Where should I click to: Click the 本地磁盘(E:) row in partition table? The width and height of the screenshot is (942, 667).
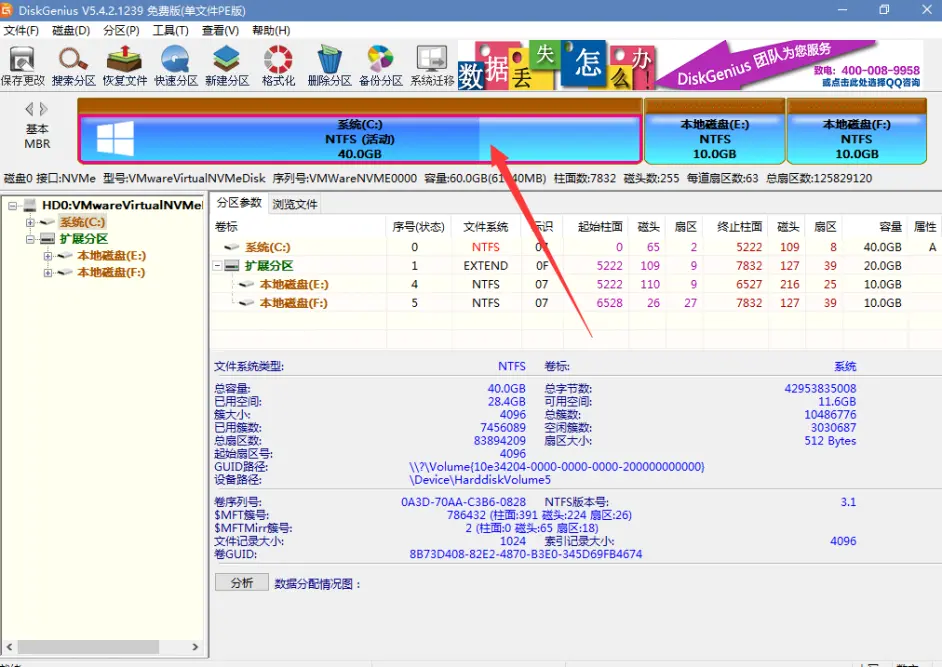(x=576, y=284)
